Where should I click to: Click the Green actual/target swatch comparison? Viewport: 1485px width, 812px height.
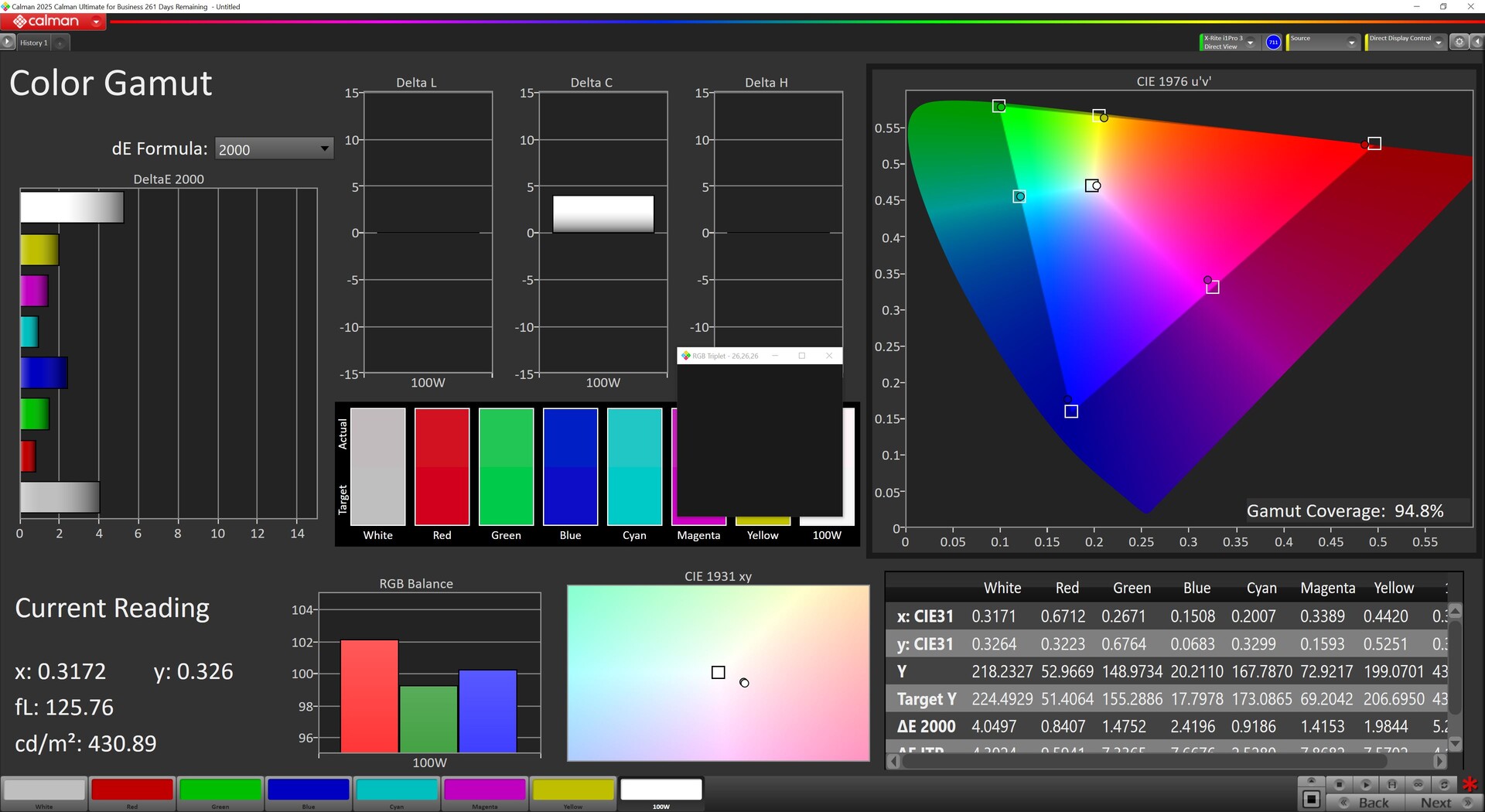coord(507,467)
